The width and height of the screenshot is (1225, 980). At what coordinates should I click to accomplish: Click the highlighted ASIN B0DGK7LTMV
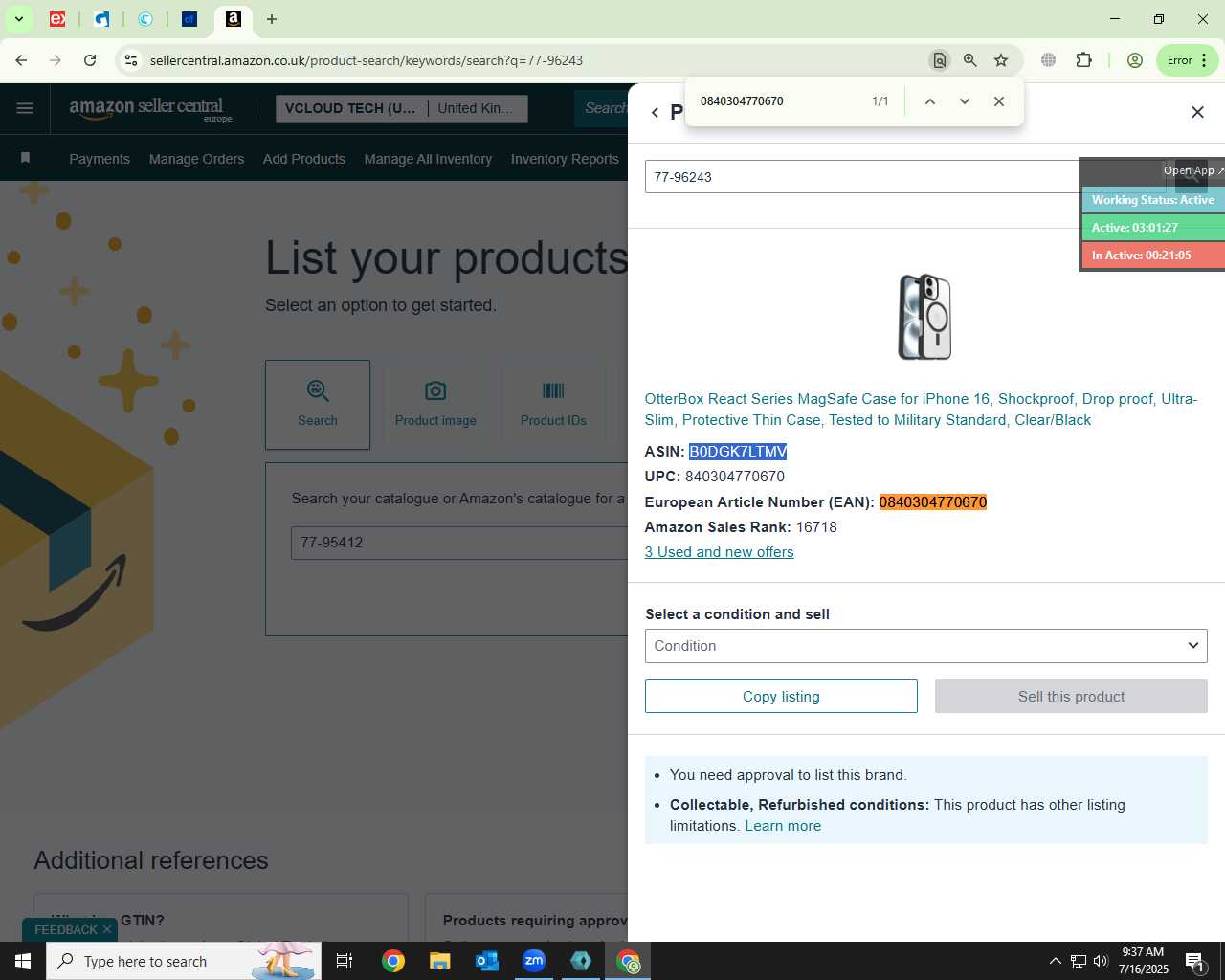click(738, 452)
